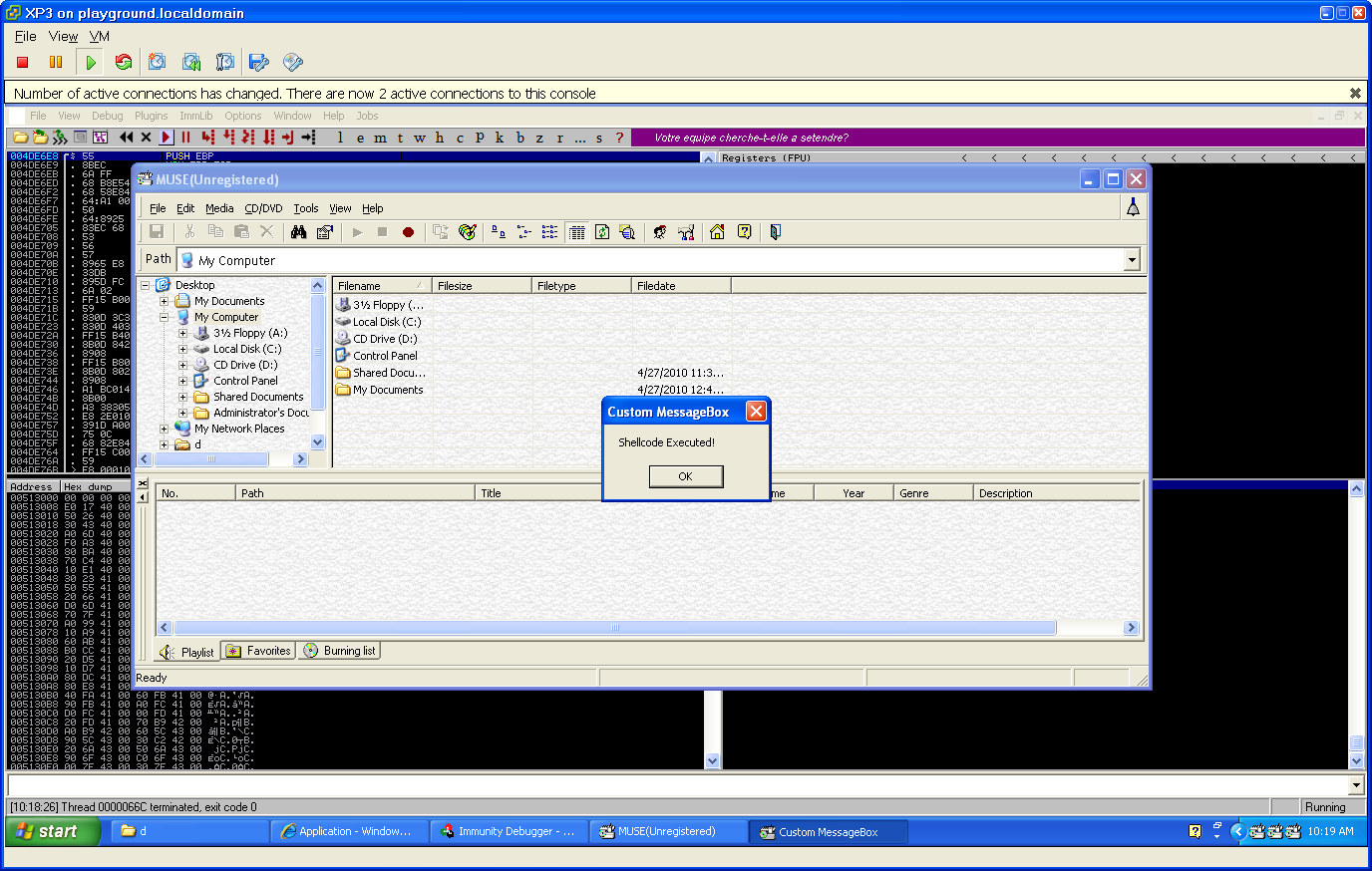Screen dimensions: 1372x871
Task: Show memory map with the 'm' button
Action: click(380, 138)
